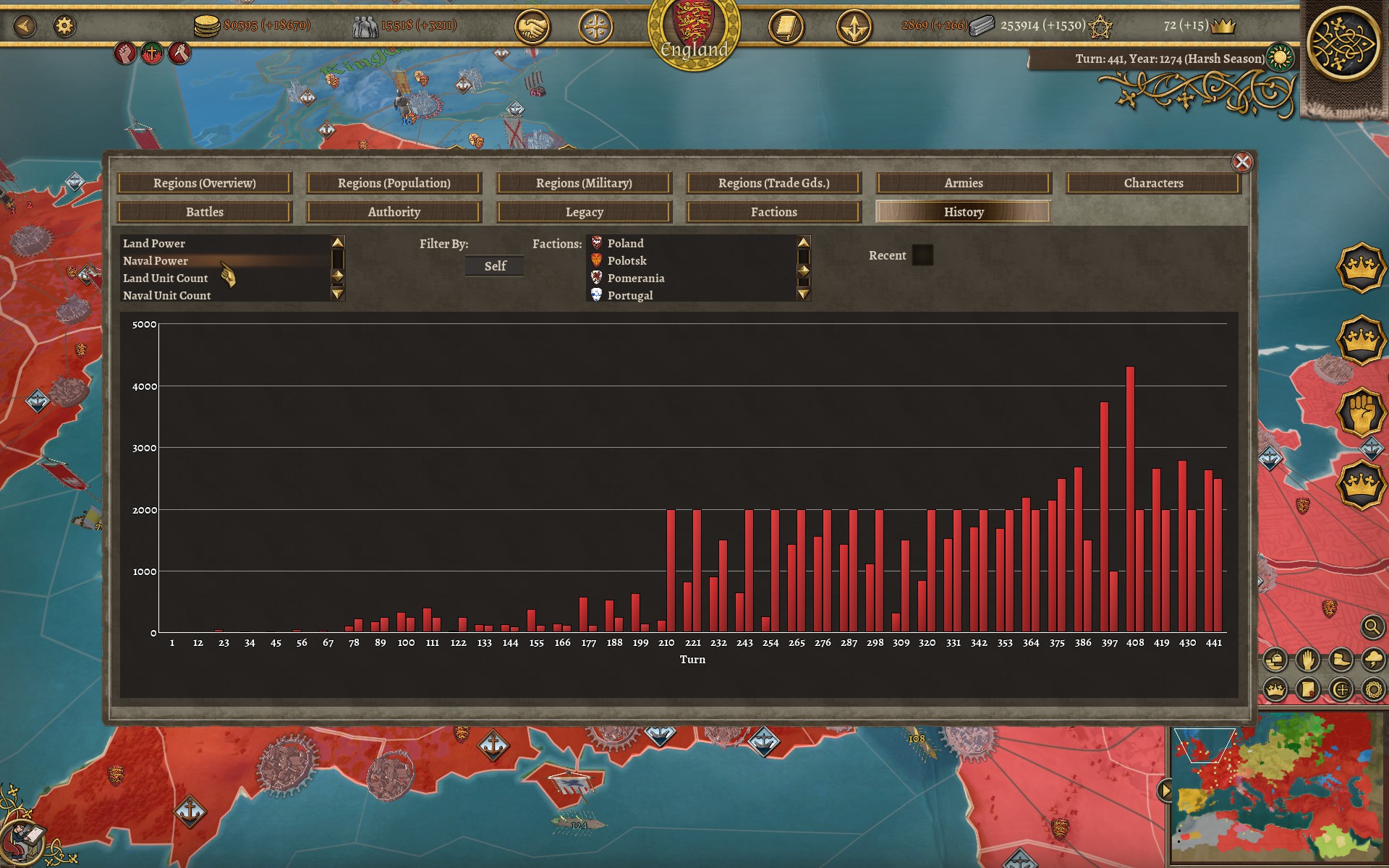Switch to Regions (Overview) tab

pyautogui.click(x=205, y=183)
